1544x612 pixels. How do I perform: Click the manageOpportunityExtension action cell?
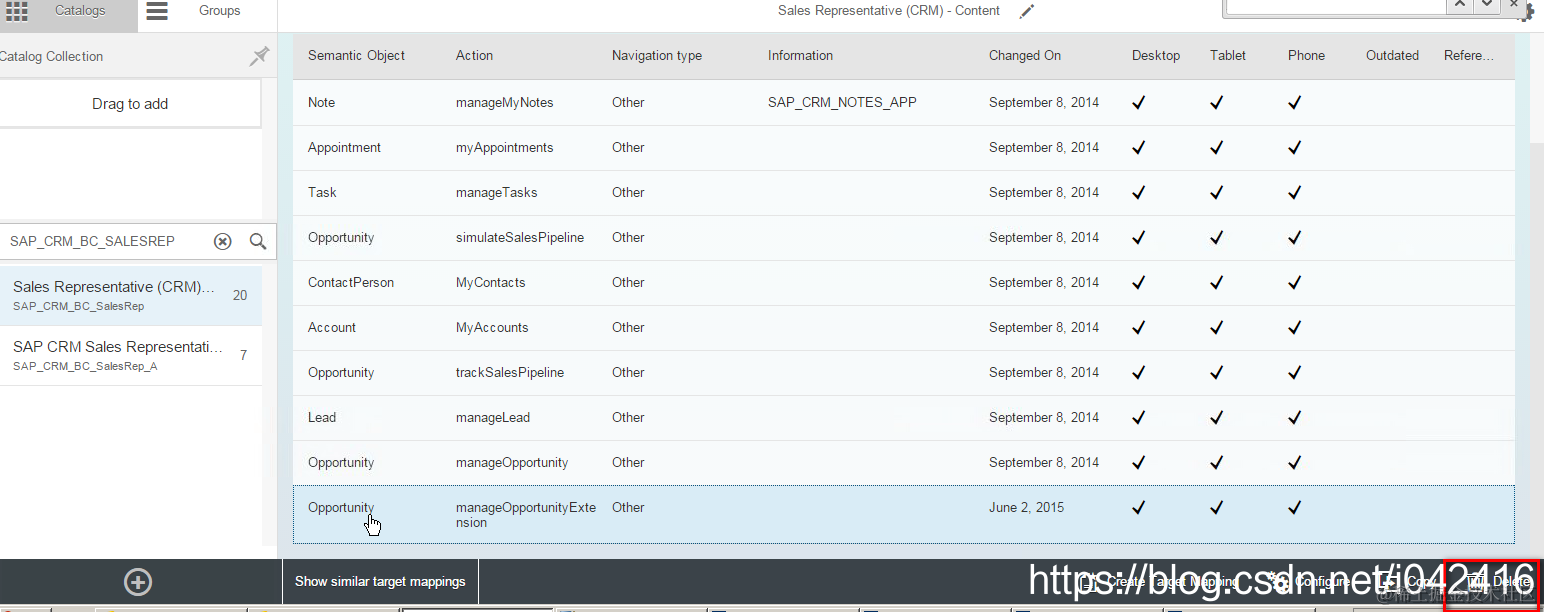pyautogui.click(x=526, y=515)
